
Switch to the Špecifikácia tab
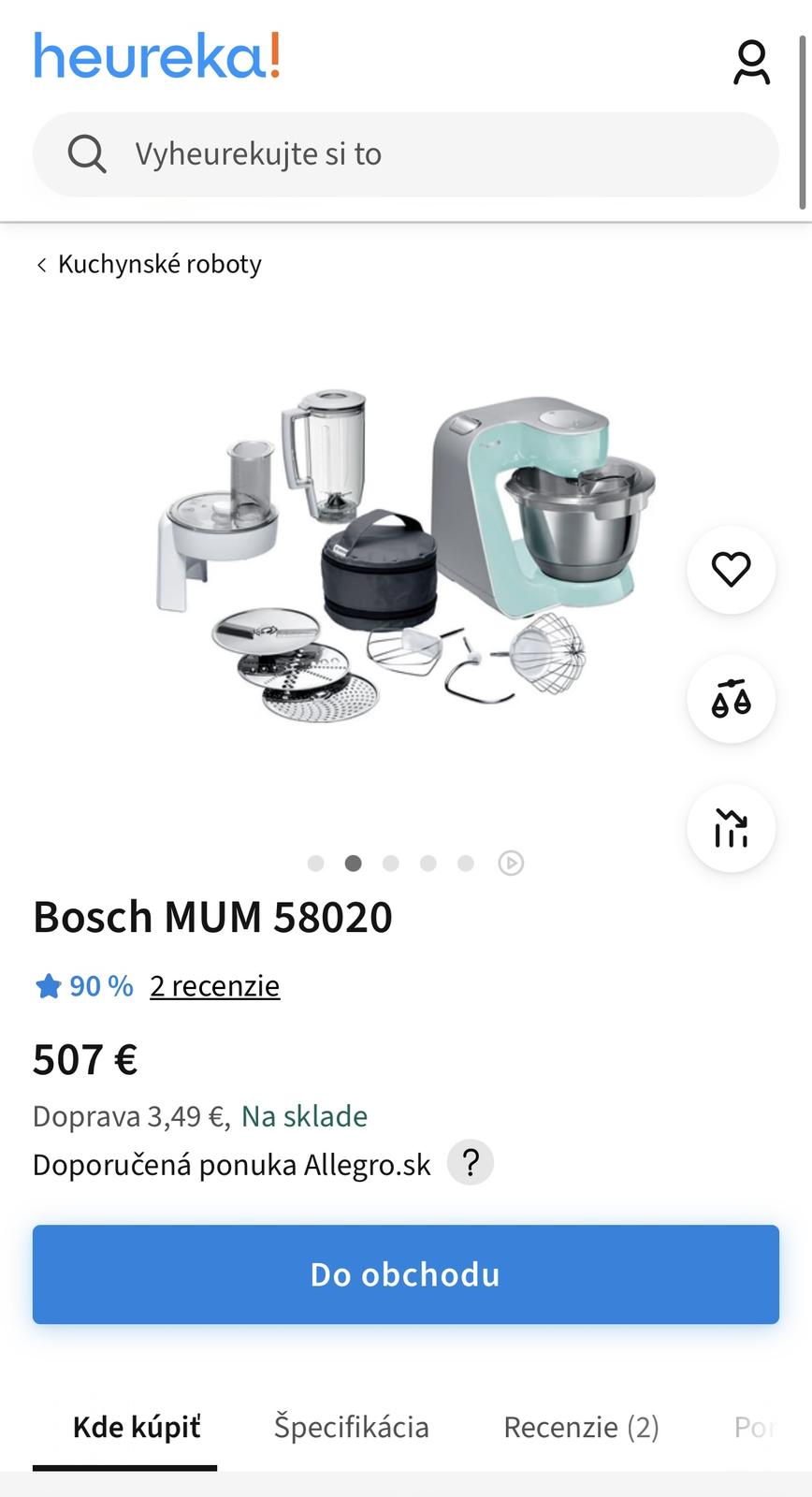tap(352, 1427)
